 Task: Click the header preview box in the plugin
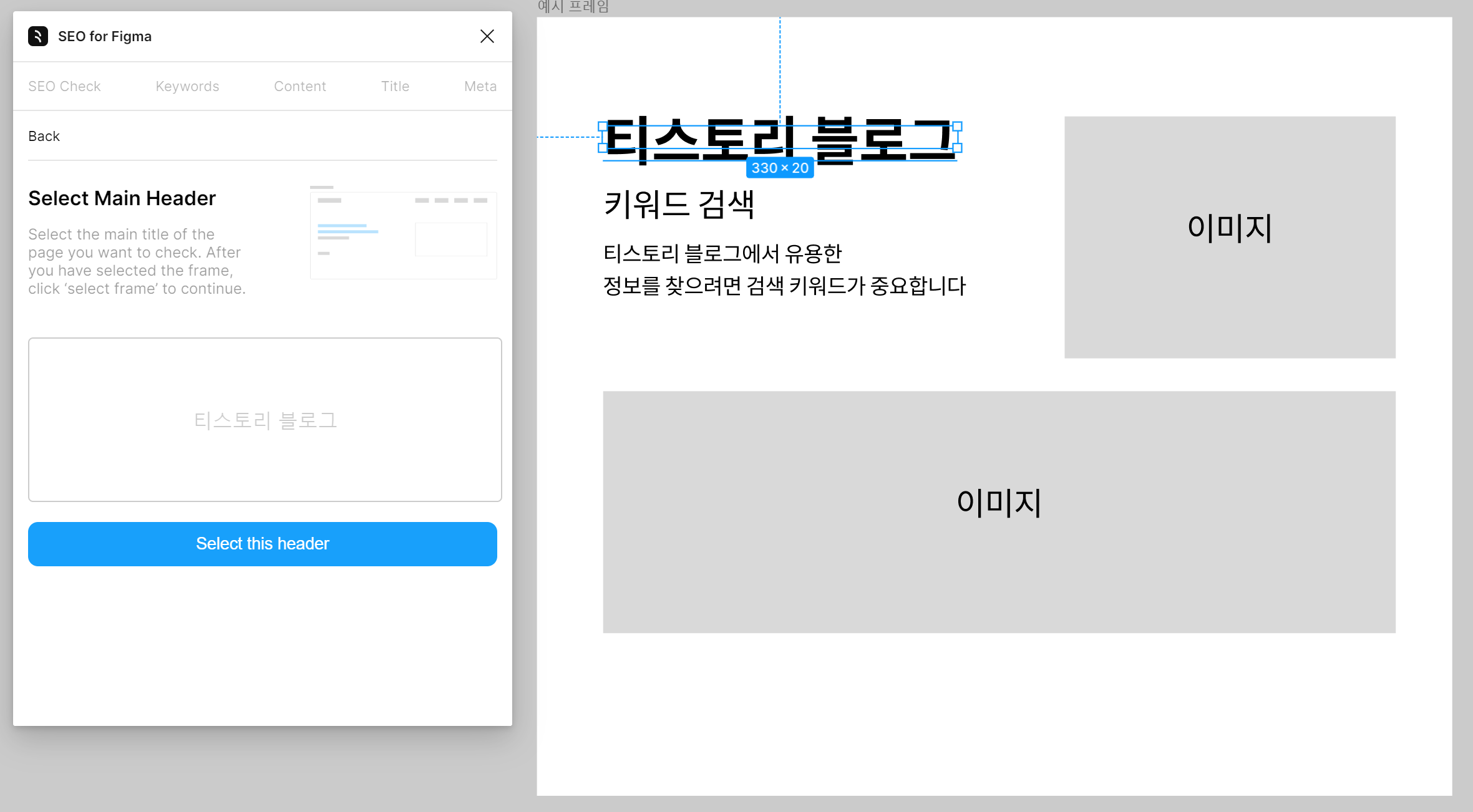point(265,419)
